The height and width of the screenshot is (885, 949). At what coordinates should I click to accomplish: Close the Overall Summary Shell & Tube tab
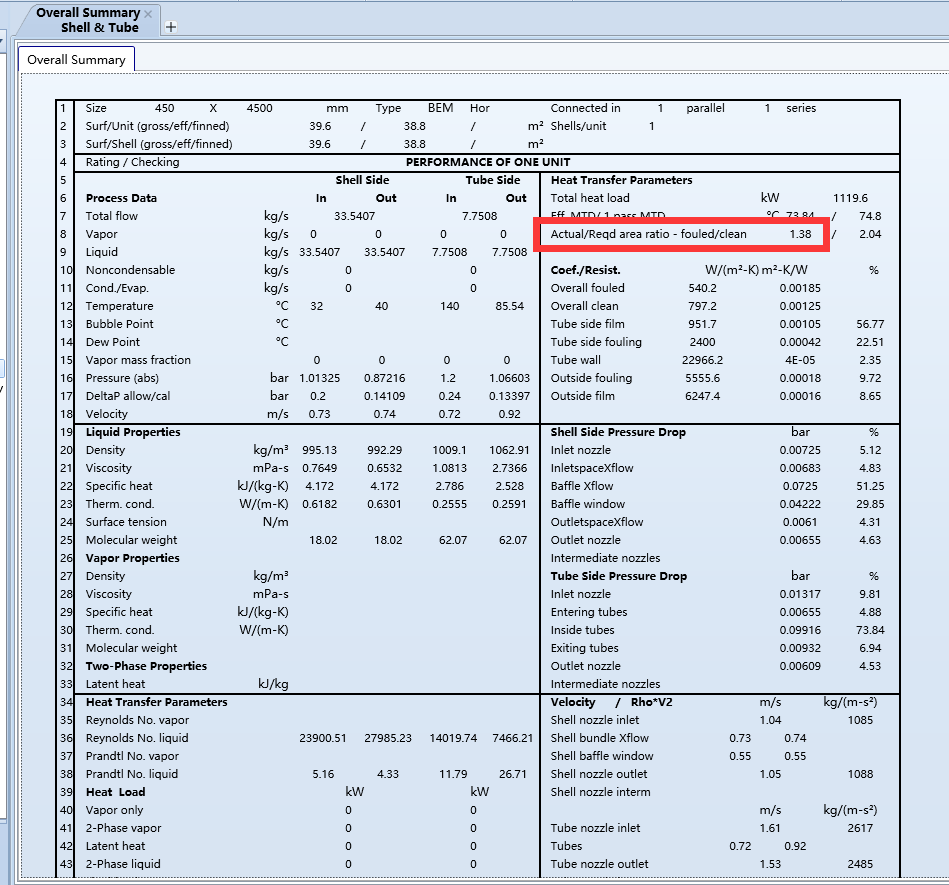tap(148, 13)
